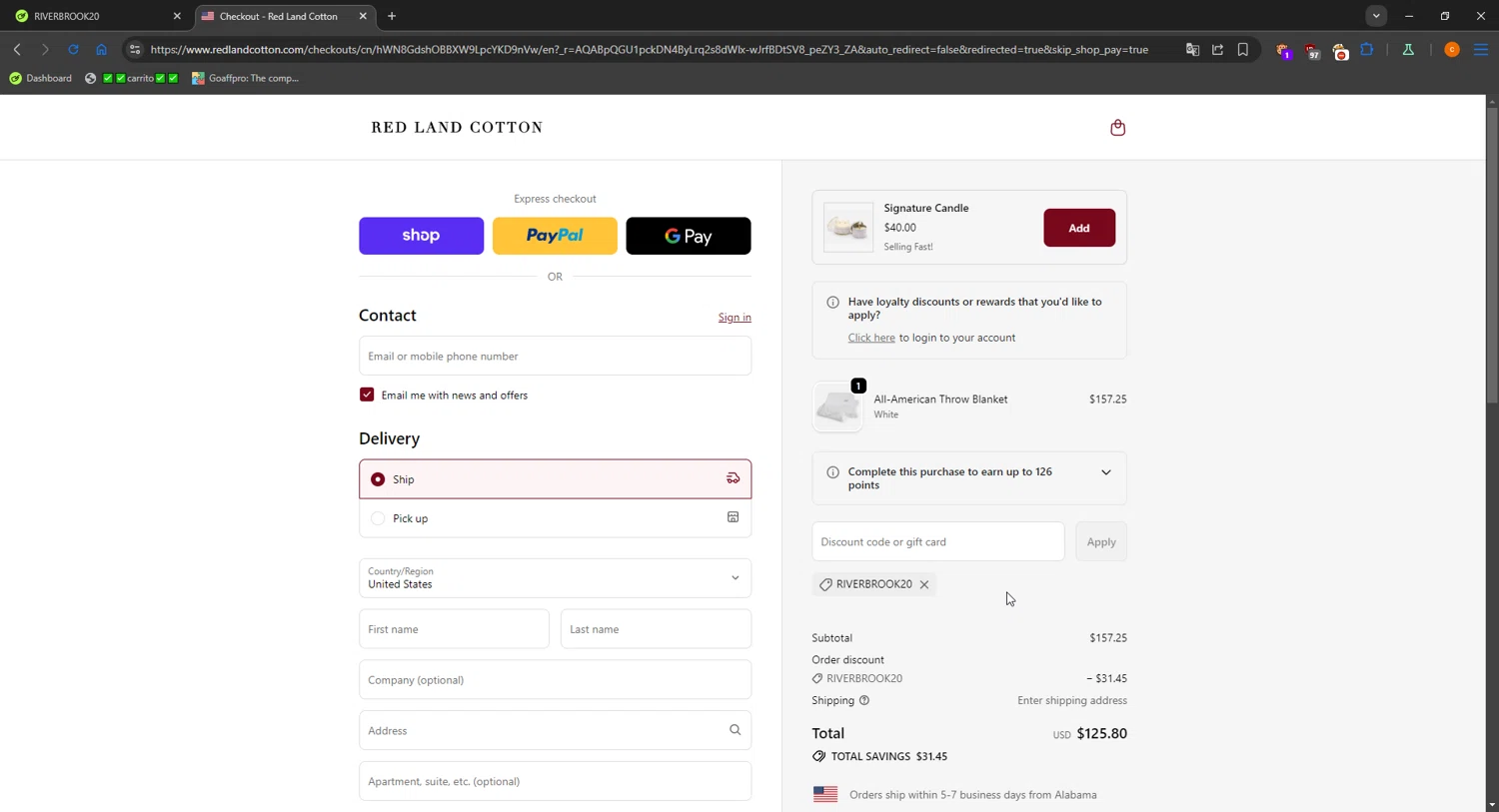Go to the browser home page
Image resolution: width=1499 pixels, height=812 pixels.
click(x=101, y=49)
